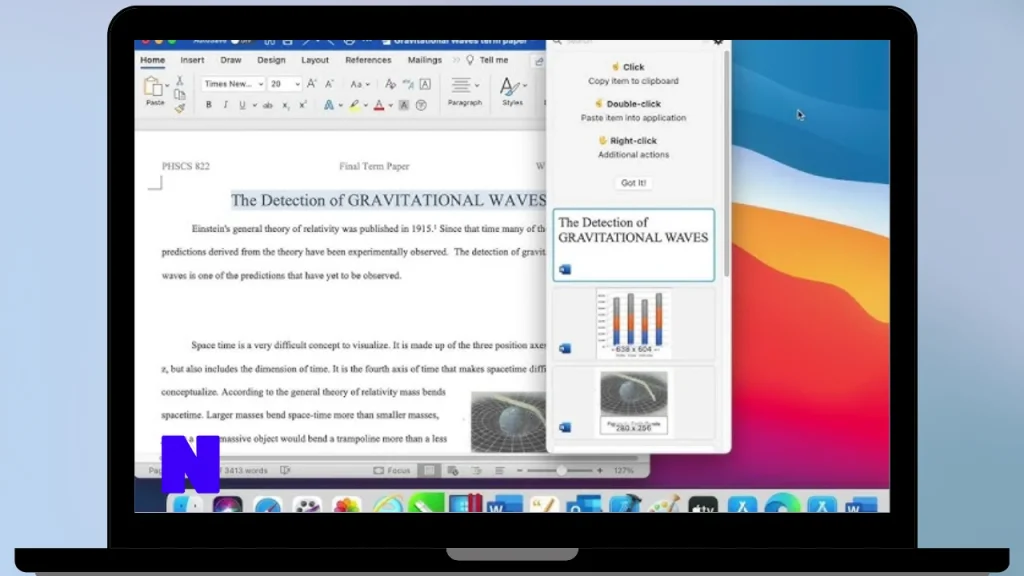
Task: Switch to the Design tab
Action: [271, 60]
